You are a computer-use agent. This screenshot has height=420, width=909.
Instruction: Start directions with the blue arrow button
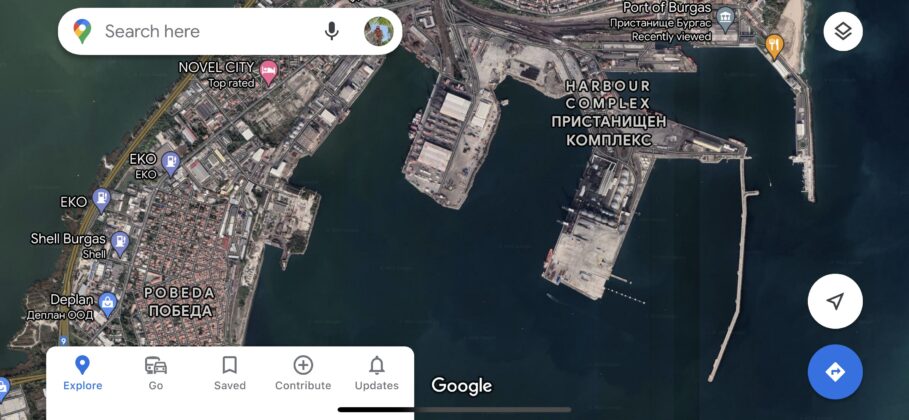pyautogui.click(x=835, y=372)
